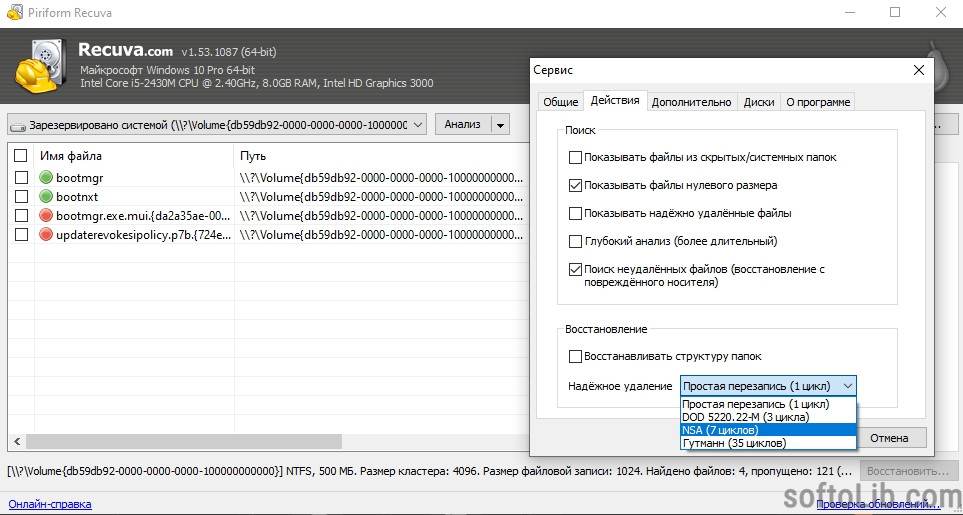This screenshot has width=963, height=515.
Task: Enable Глубокий анализ (более длительный)
Action: [575, 241]
